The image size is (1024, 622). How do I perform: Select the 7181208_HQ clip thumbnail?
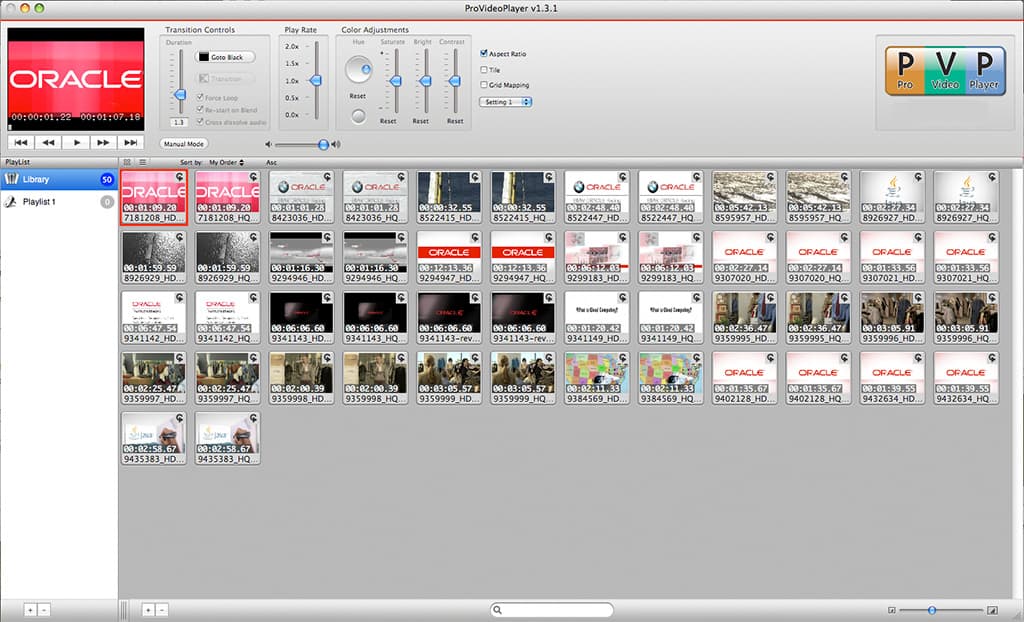coord(228,197)
